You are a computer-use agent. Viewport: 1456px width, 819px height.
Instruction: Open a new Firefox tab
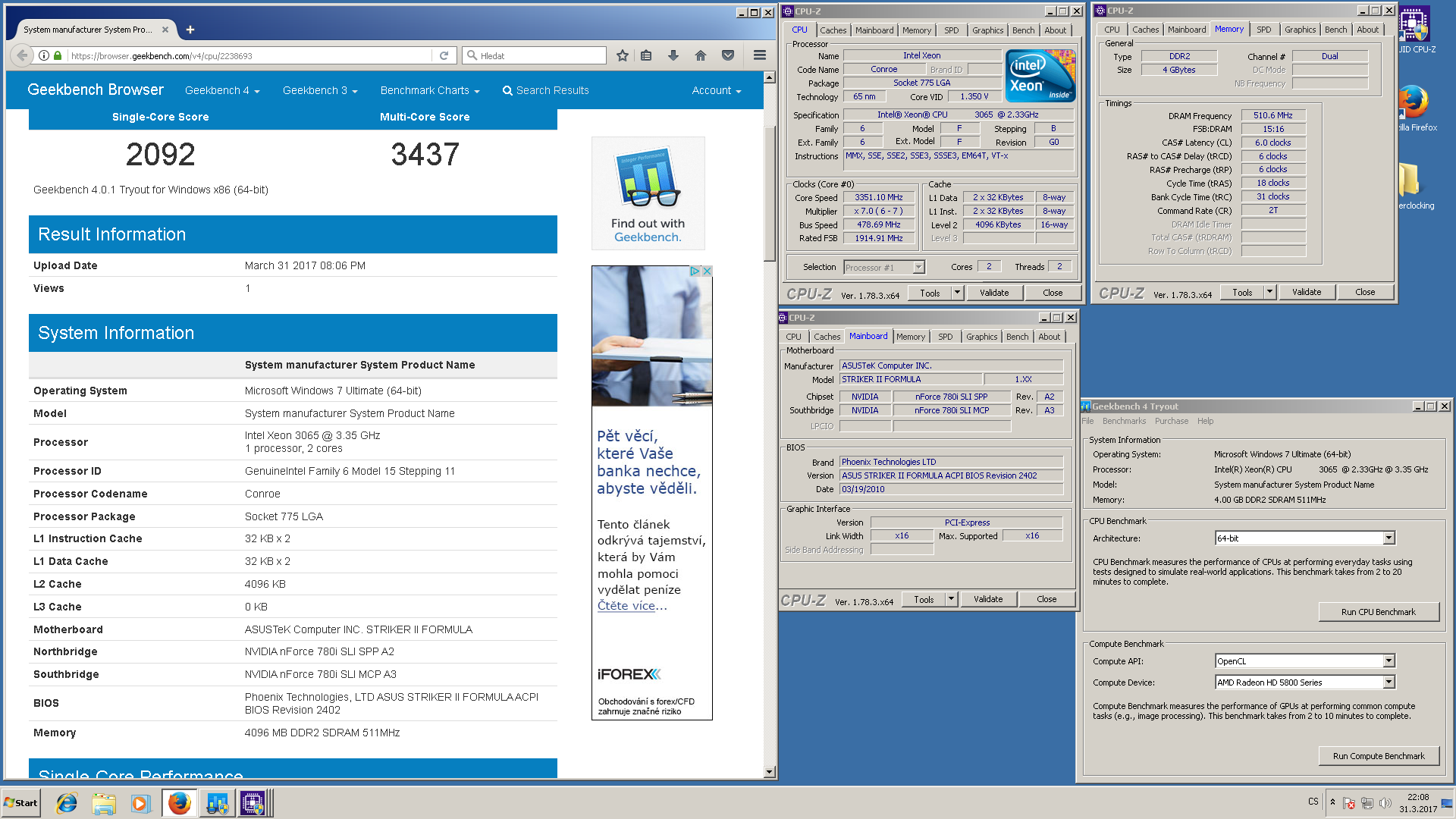pos(190,30)
